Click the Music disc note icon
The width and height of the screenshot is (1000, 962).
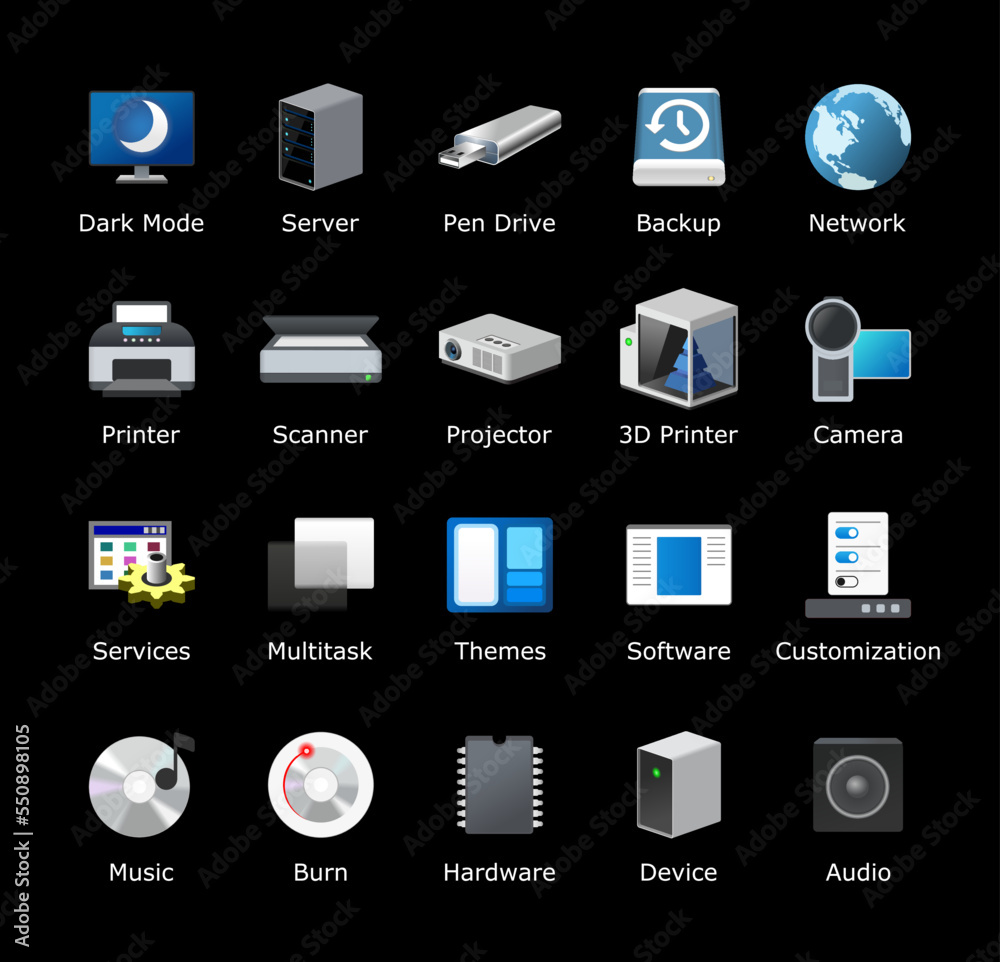click(142, 785)
